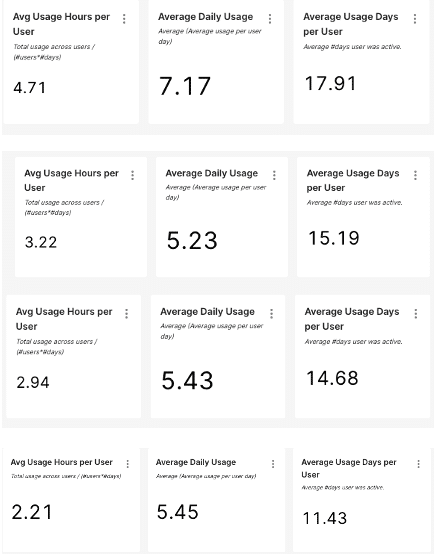Open options menu on card showing 3.22
This screenshot has height=557, width=434.
132,175
